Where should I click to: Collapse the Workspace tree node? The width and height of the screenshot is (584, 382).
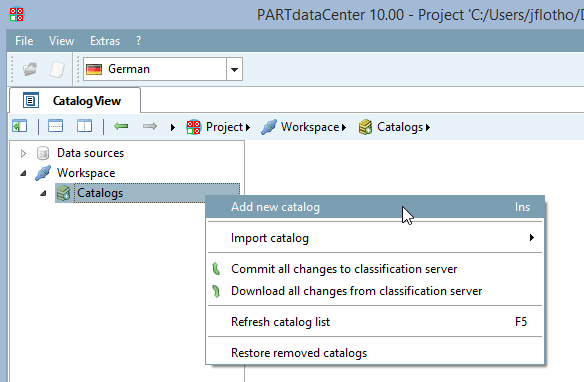pyautogui.click(x=23, y=173)
